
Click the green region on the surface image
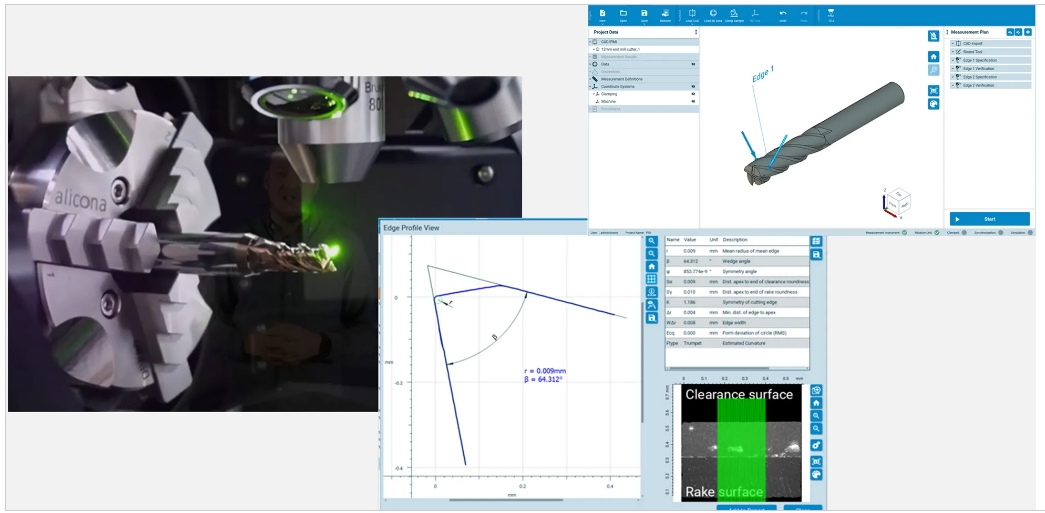coord(741,450)
